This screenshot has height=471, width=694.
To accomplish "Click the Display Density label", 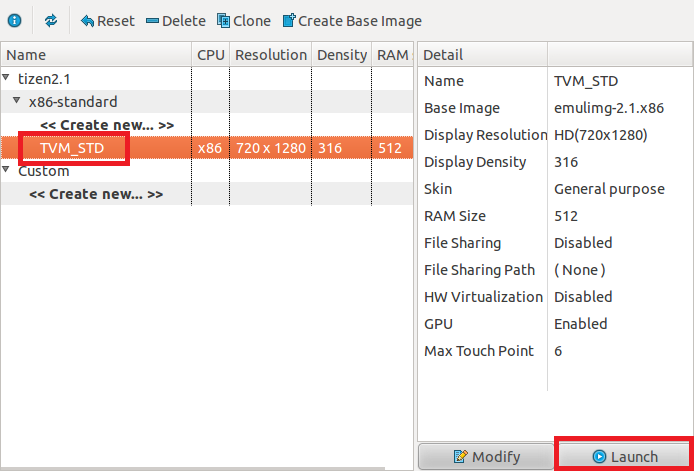I will coord(475,162).
